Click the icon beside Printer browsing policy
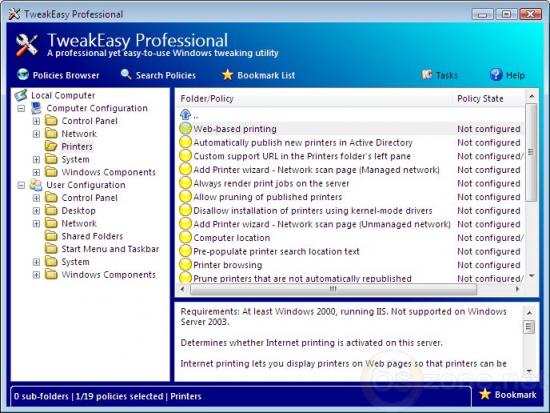This screenshot has width=550, height=413. (x=185, y=265)
